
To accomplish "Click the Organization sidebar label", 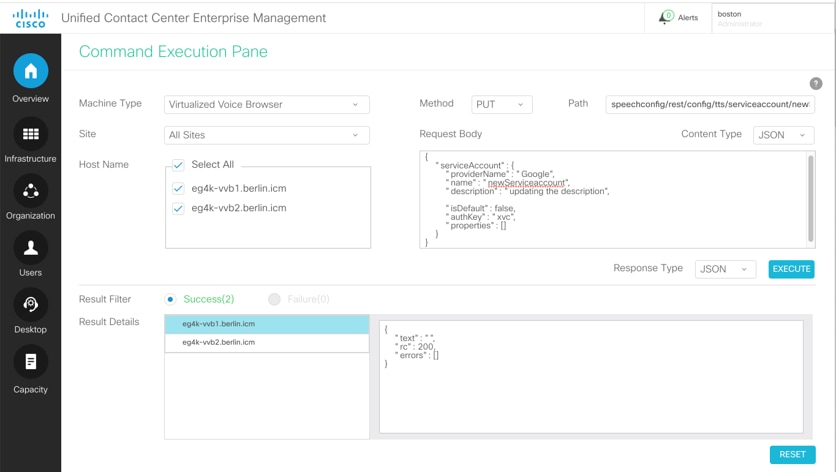I will click(x=30, y=216).
